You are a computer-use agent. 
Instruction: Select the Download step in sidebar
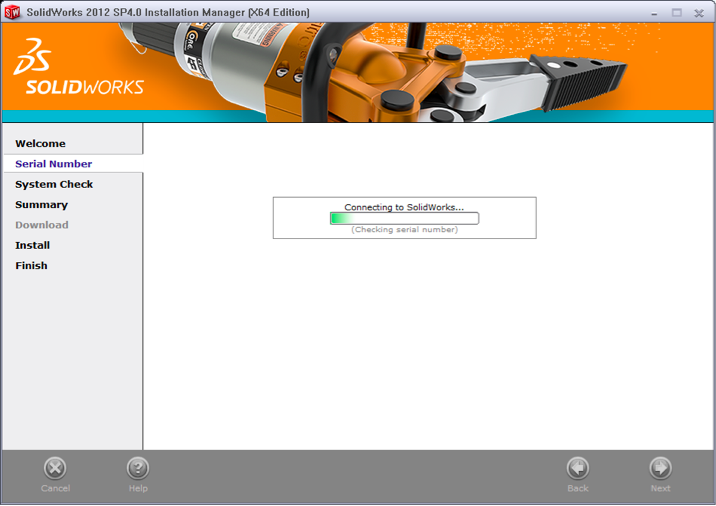pos(42,225)
